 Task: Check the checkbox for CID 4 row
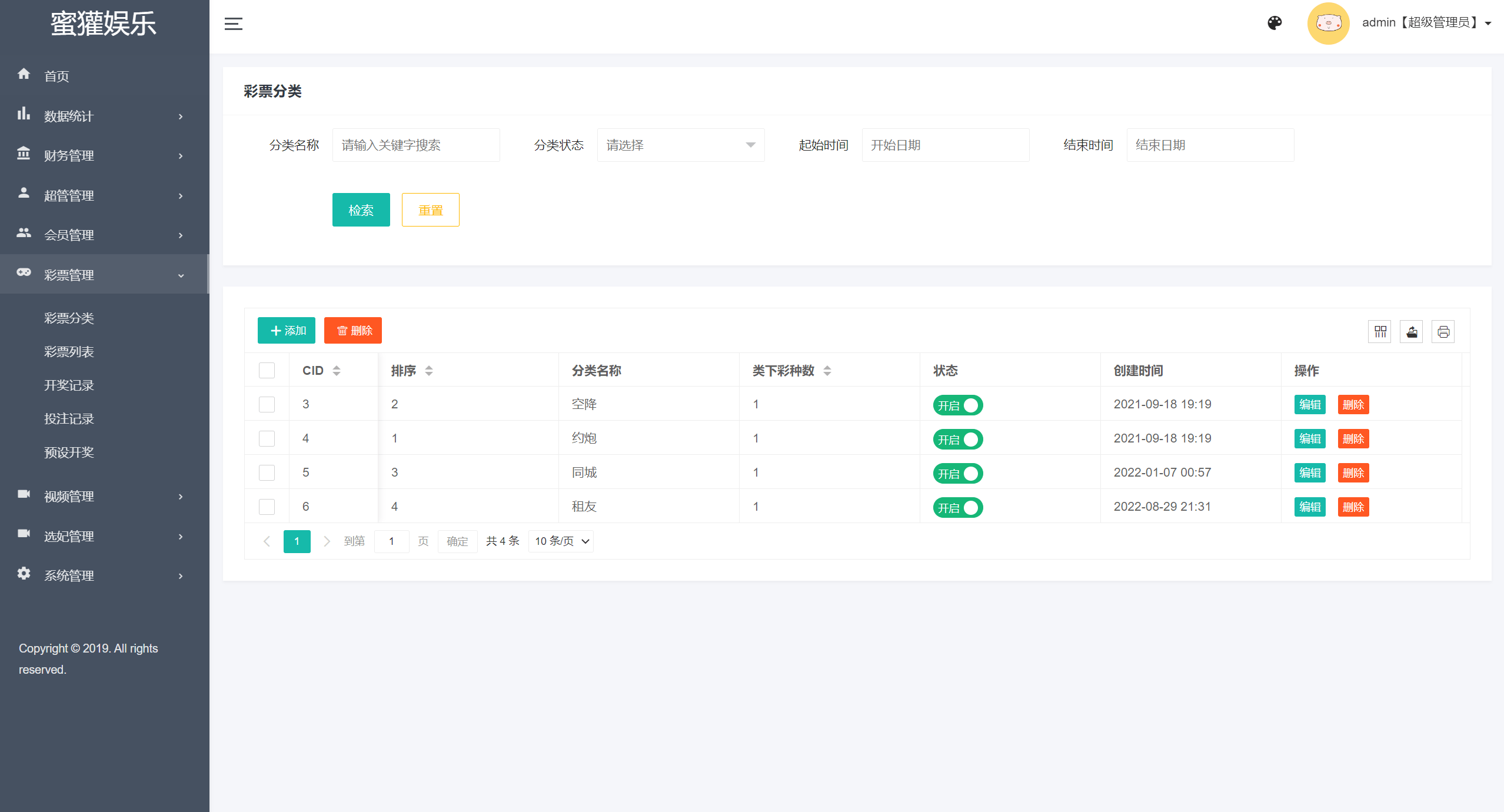pyautogui.click(x=267, y=438)
